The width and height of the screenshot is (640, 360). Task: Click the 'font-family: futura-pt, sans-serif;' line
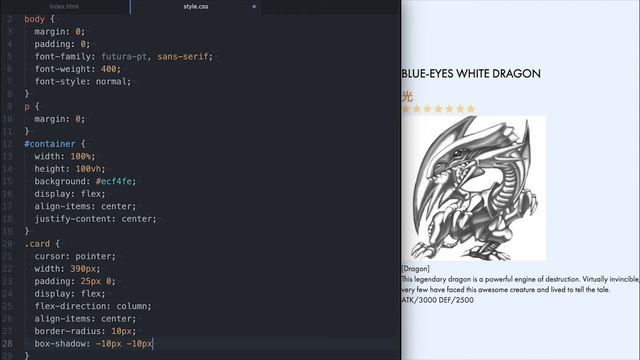point(124,56)
